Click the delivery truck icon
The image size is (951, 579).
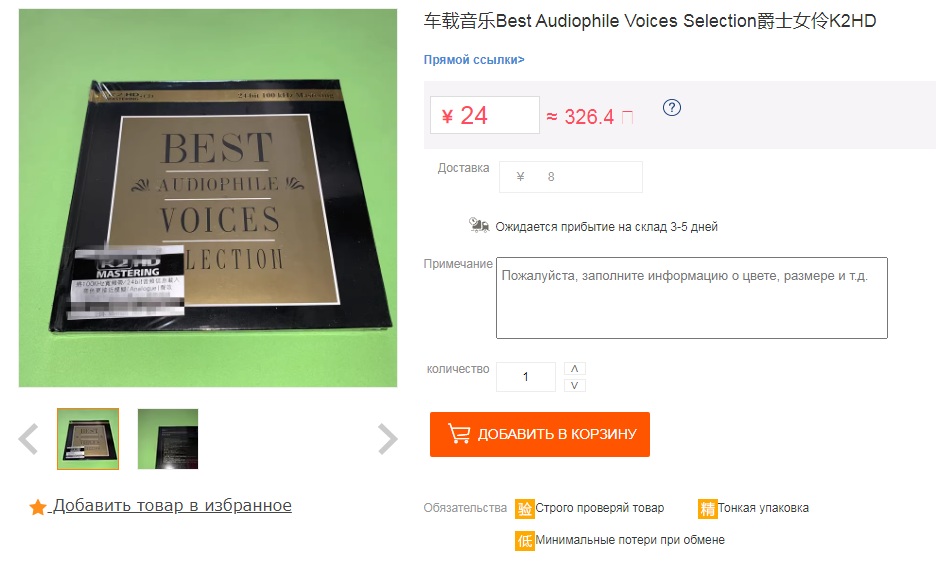pyautogui.click(x=478, y=226)
